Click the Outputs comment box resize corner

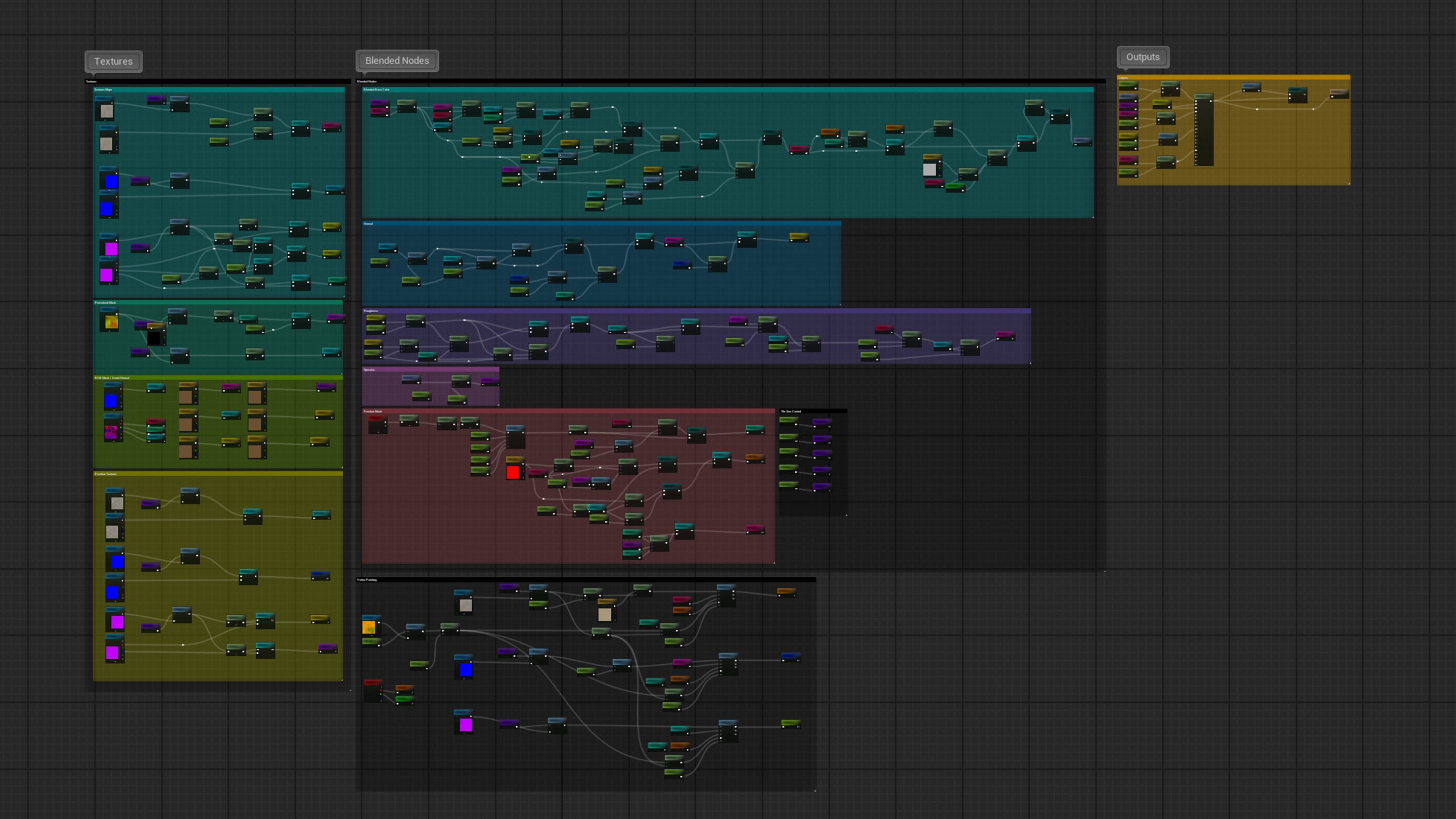pos(1349,183)
